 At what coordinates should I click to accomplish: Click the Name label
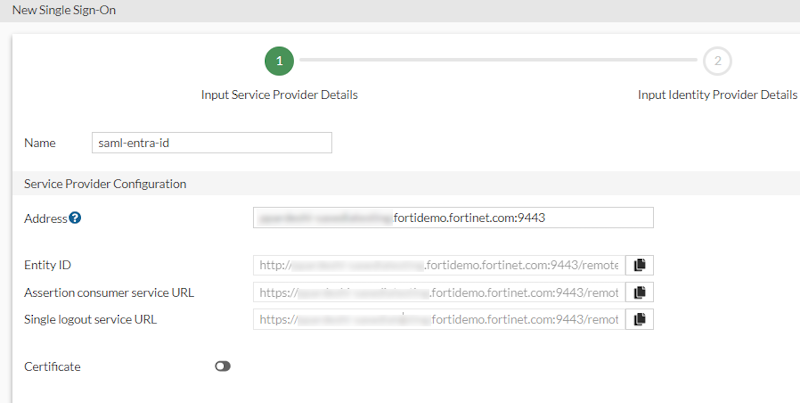[40, 143]
